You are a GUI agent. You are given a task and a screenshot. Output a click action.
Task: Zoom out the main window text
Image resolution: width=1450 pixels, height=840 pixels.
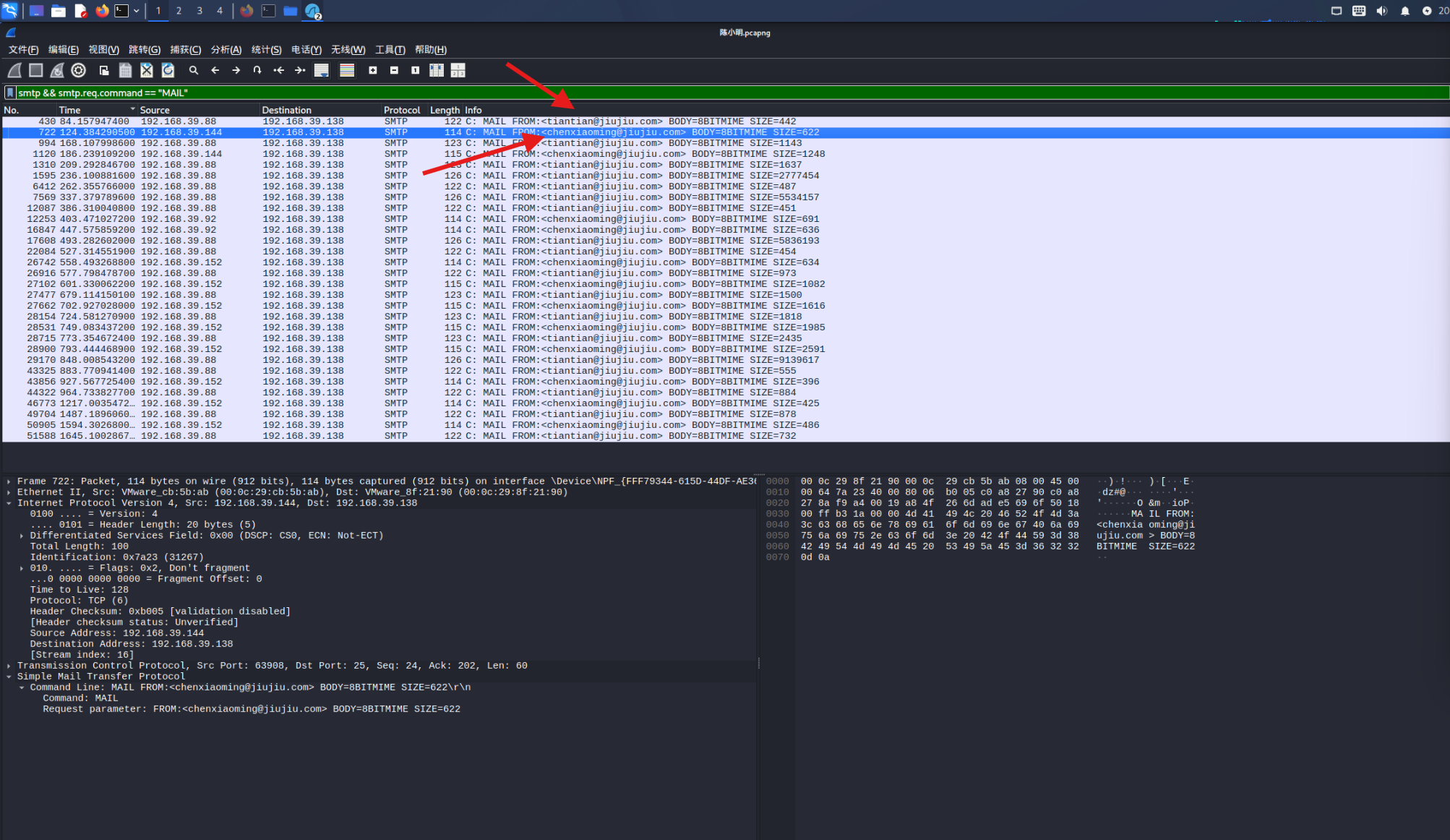tap(394, 70)
